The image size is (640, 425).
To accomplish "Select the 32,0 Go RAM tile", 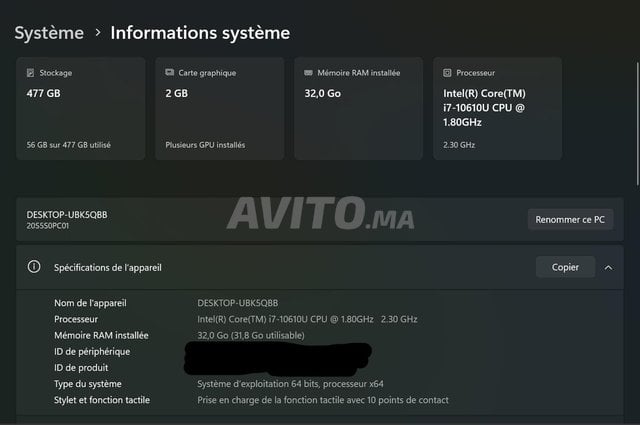I will click(x=358, y=108).
